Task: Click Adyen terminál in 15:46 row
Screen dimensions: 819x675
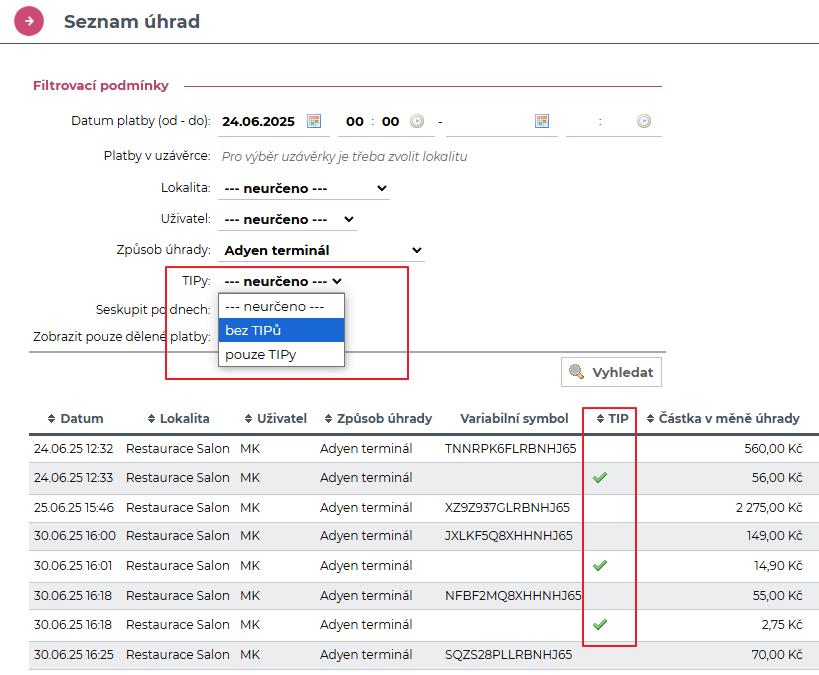Action: coord(366,507)
